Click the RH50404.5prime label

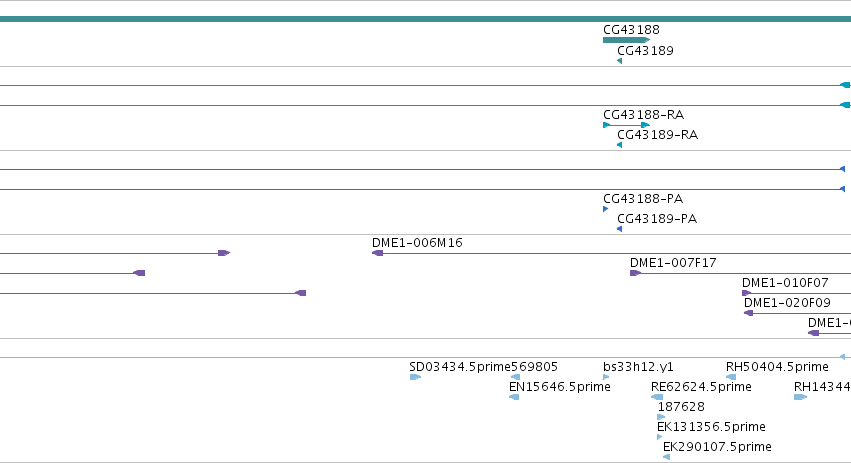[777, 367]
